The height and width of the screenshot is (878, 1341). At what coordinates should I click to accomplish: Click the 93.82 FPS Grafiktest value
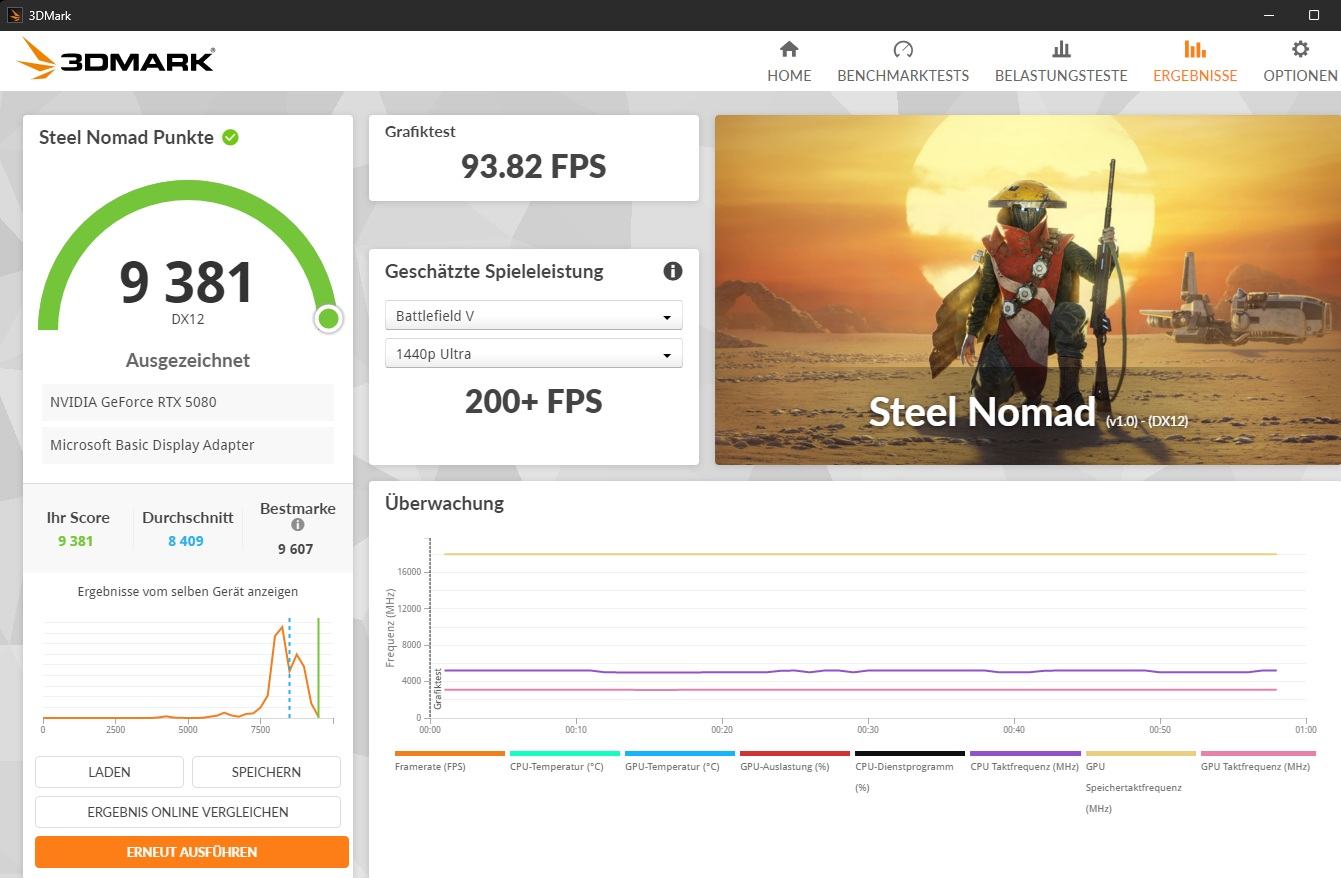pyautogui.click(x=534, y=166)
